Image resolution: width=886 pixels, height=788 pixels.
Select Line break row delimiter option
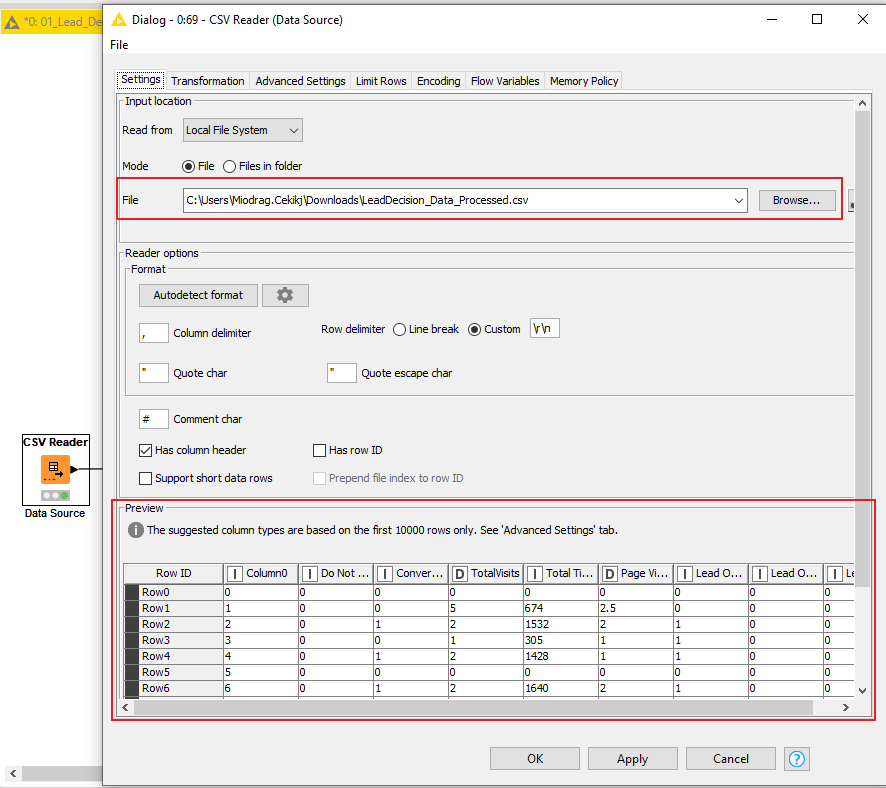tap(399, 330)
